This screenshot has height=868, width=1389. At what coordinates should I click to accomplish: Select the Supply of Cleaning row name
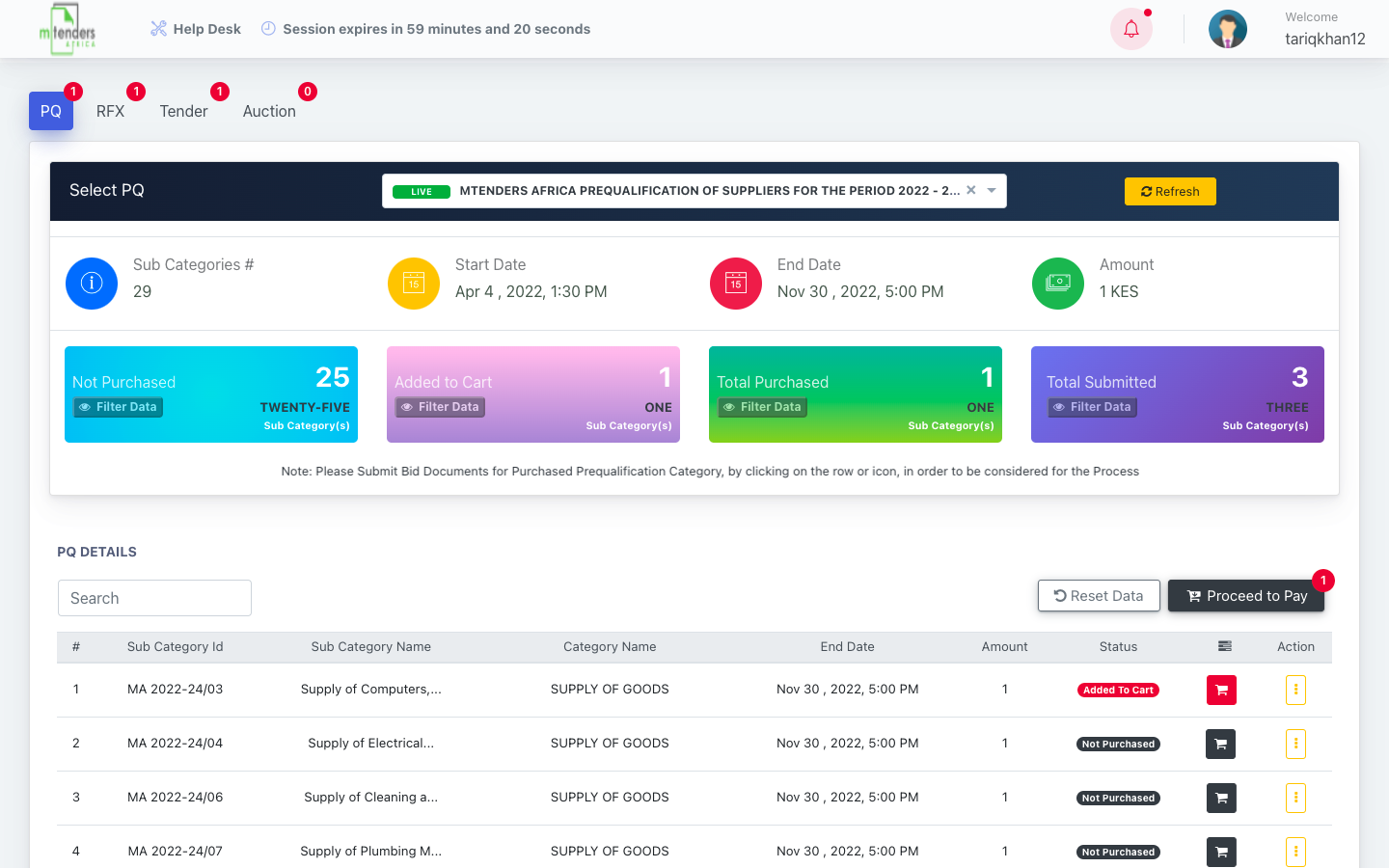pyautogui.click(x=371, y=798)
